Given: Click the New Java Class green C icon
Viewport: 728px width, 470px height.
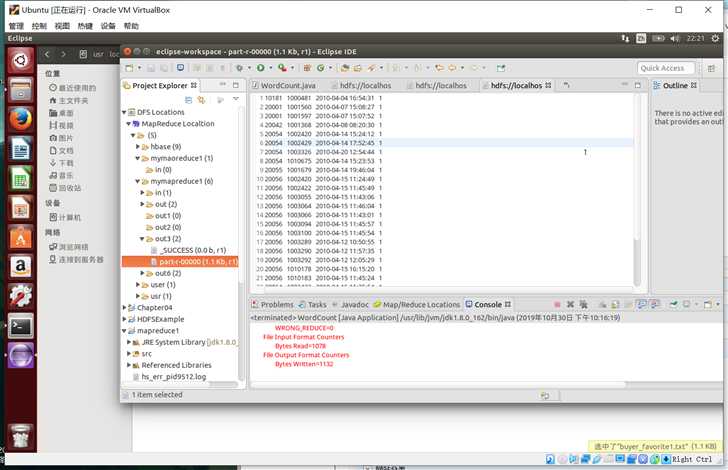Looking at the screenshot, I should (320, 68).
